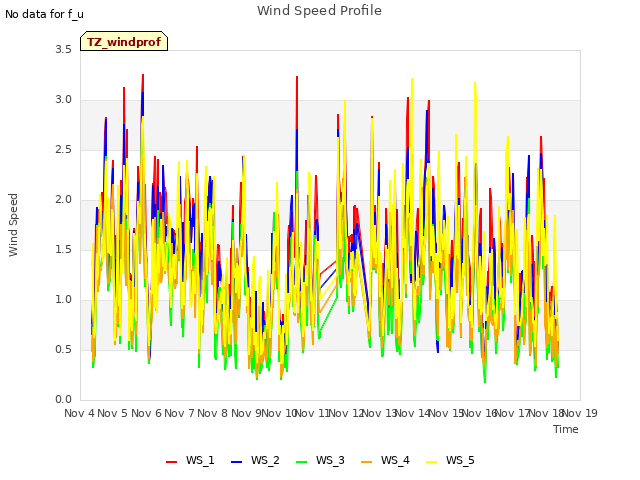Viewport: 640px width, 480px height.
Task: Click the Nov 6 x-axis tick label
Action: (146, 413)
